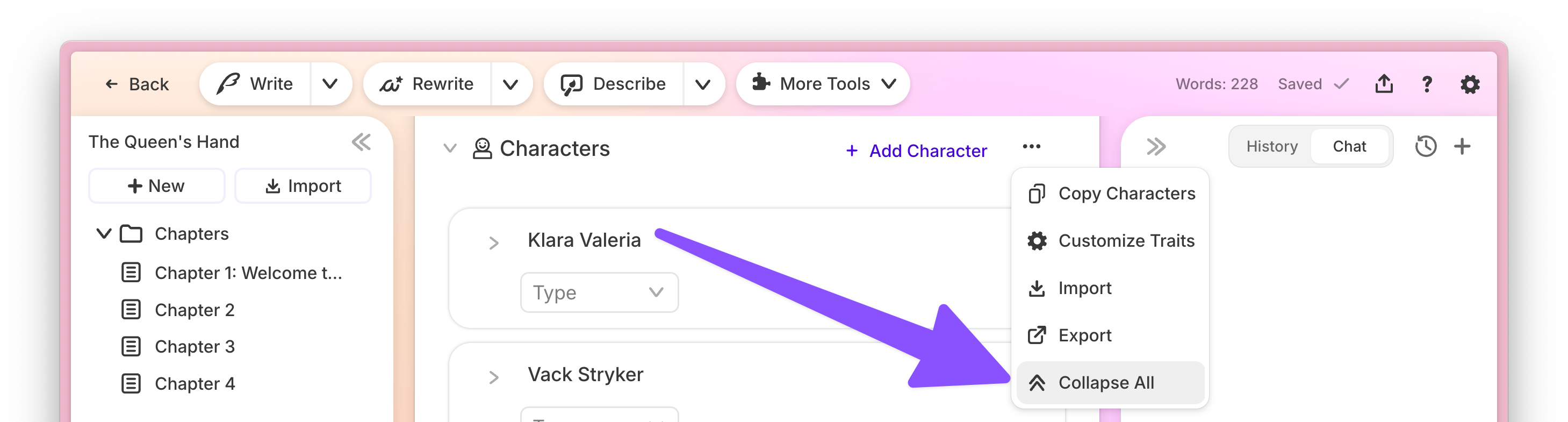Switch to the Chat tab
Viewport: 1568px width, 422px height.
(x=1349, y=146)
